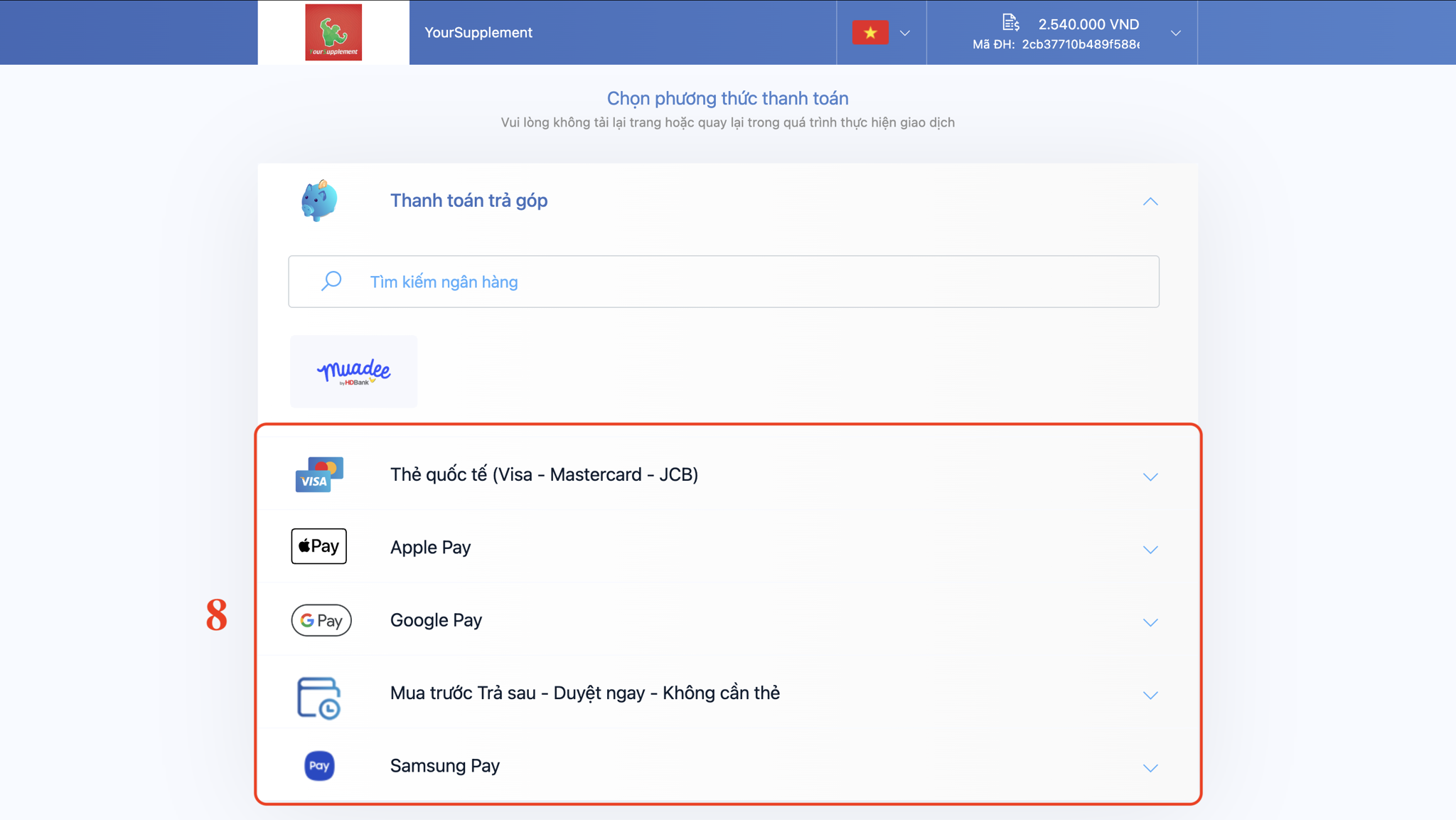Click the buy now pay later wallet icon
1456x820 pixels.
point(318,697)
